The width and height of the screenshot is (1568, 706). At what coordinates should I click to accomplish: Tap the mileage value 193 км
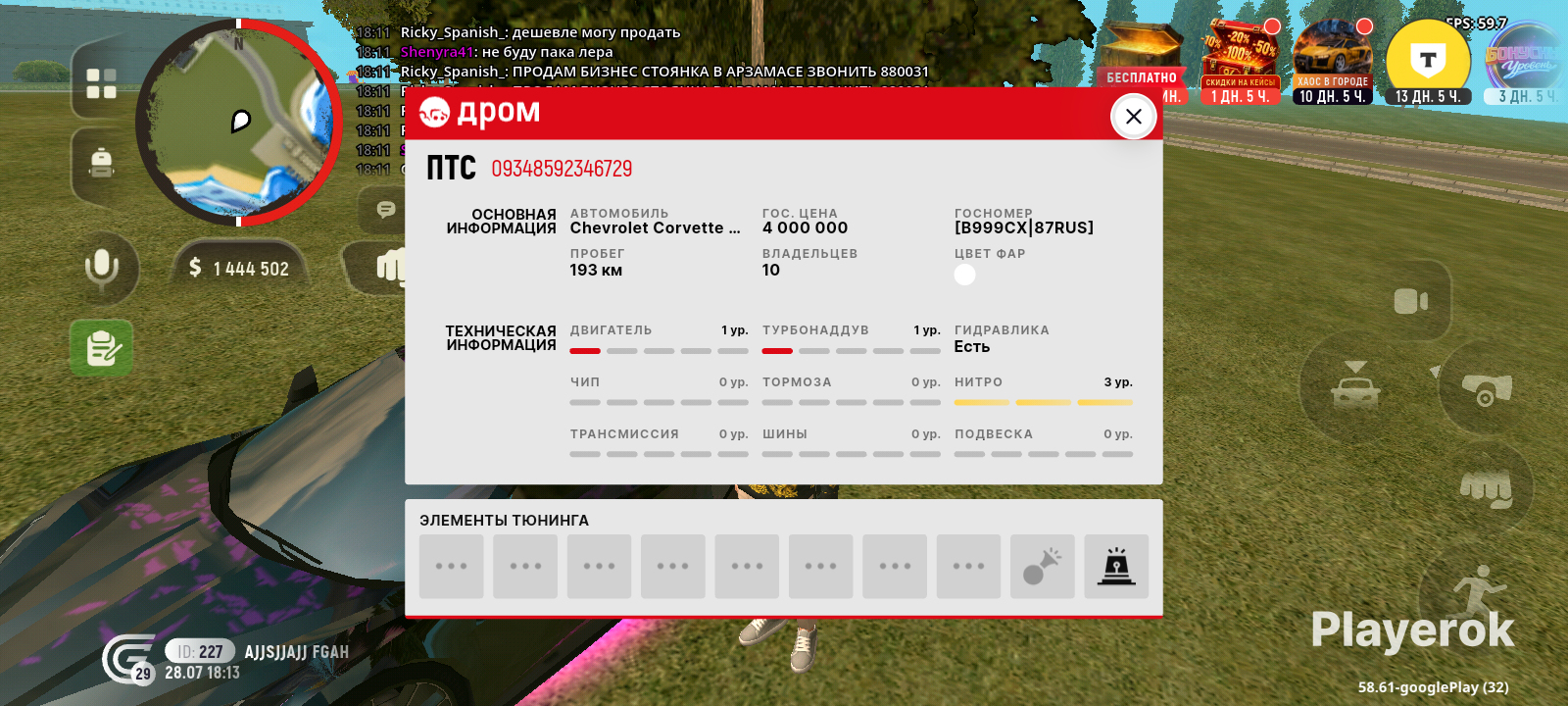coord(596,270)
